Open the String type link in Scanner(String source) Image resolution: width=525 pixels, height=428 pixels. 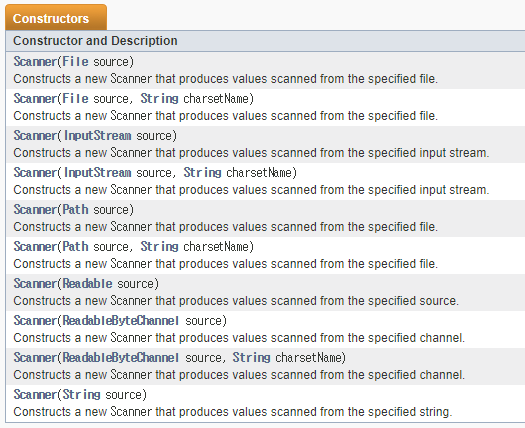coord(81,395)
